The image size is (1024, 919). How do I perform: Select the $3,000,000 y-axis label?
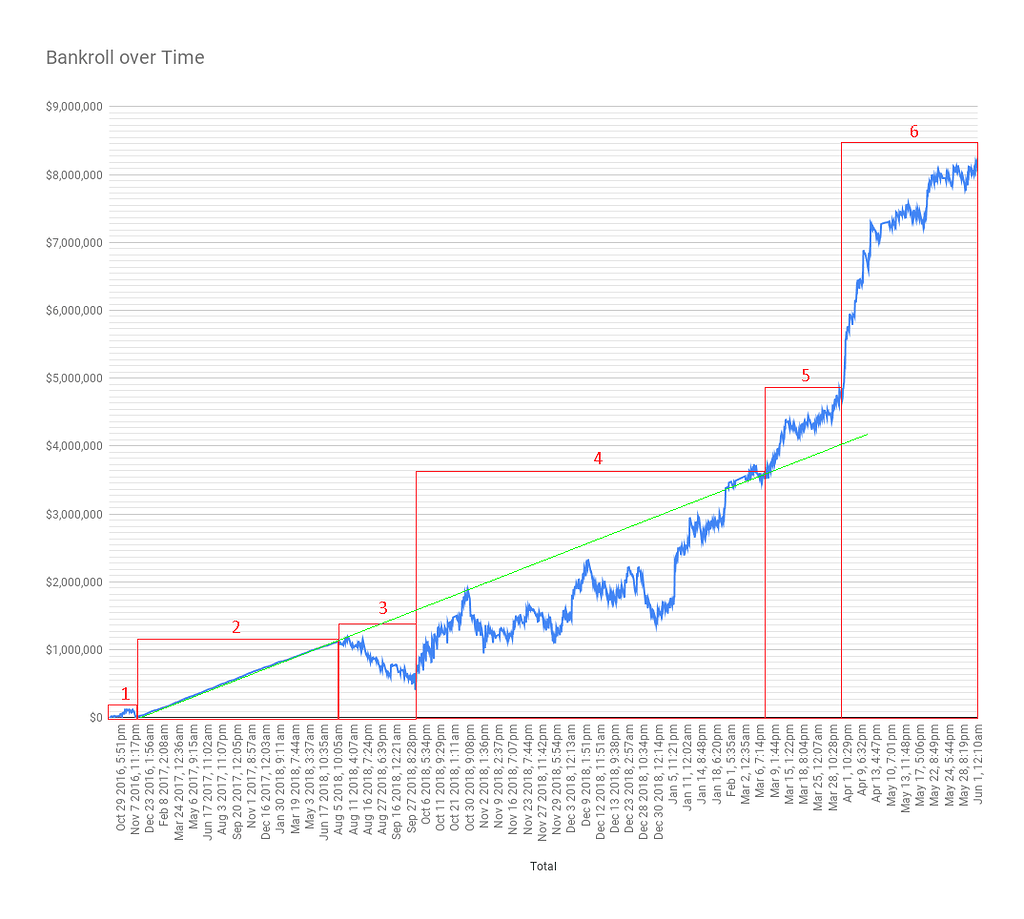(74, 514)
